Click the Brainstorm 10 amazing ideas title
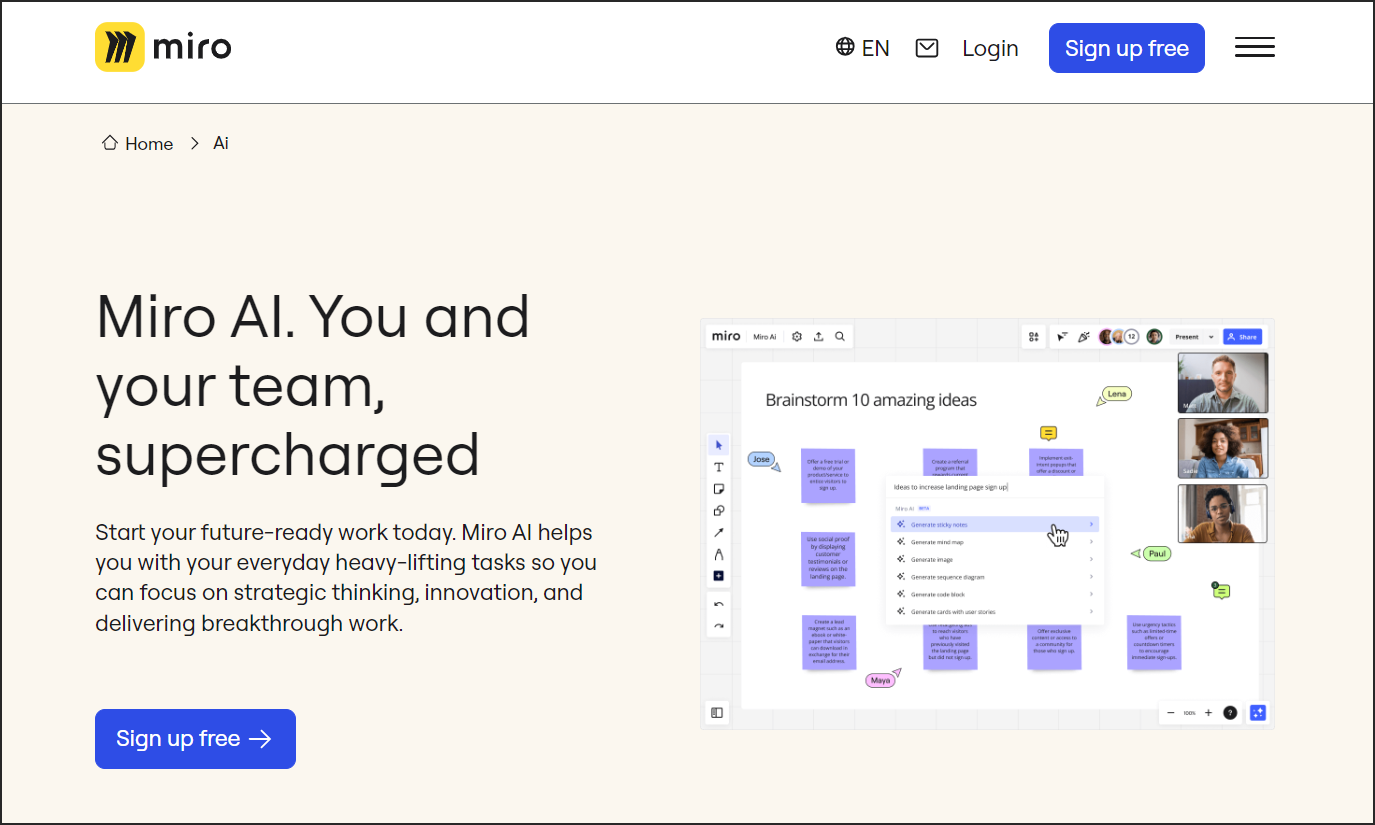This screenshot has height=825, width=1375. (871, 400)
